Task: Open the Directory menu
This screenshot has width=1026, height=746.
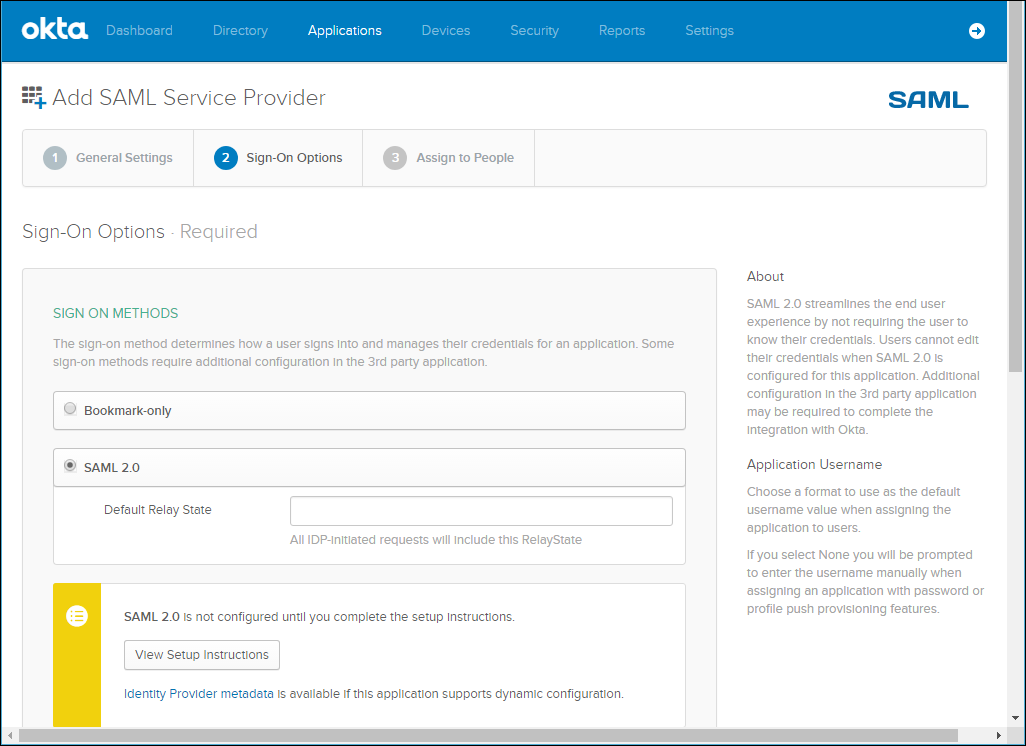Action: point(240,31)
